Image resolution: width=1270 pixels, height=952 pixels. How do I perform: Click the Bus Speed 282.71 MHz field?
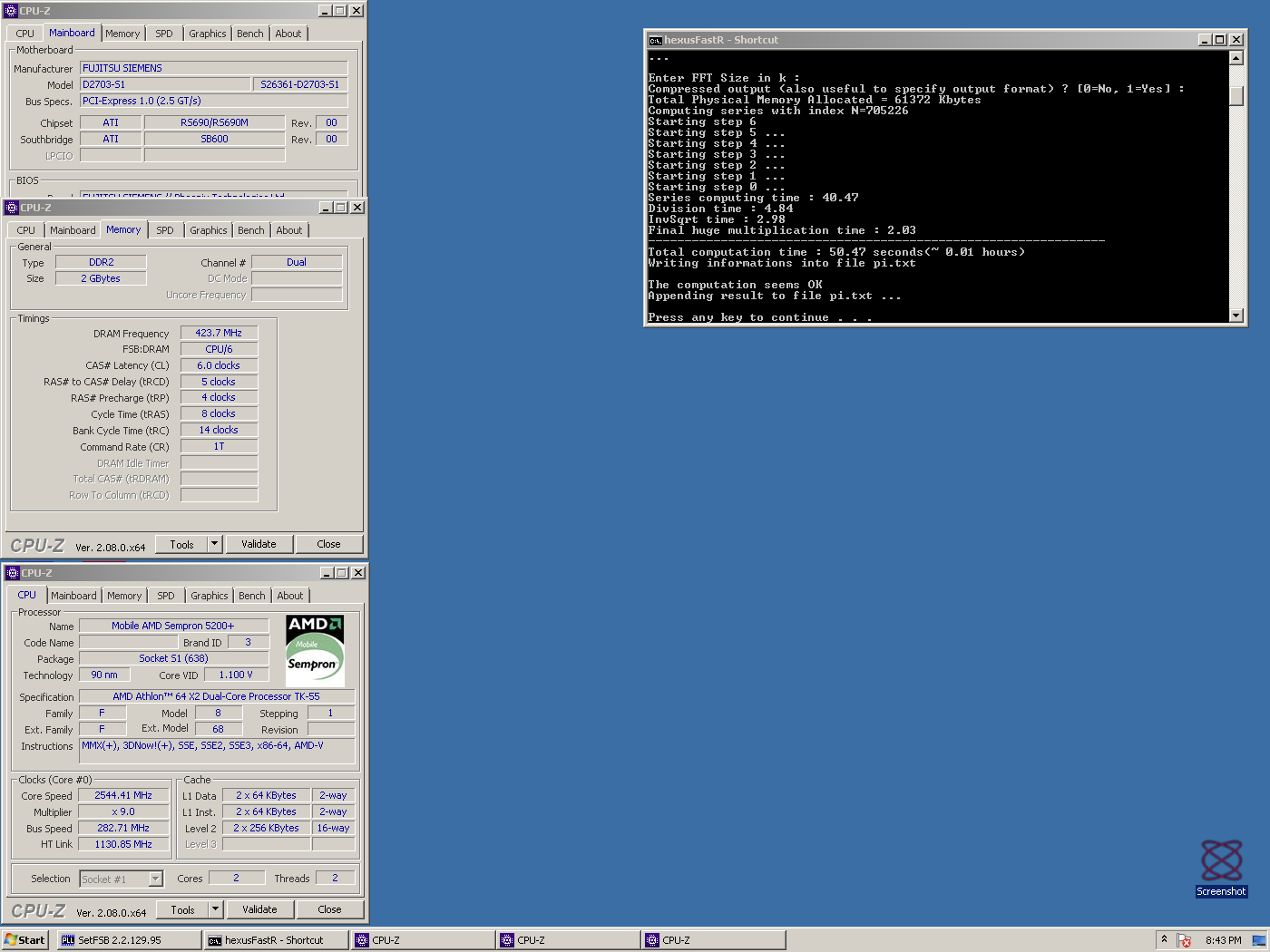click(123, 828)
